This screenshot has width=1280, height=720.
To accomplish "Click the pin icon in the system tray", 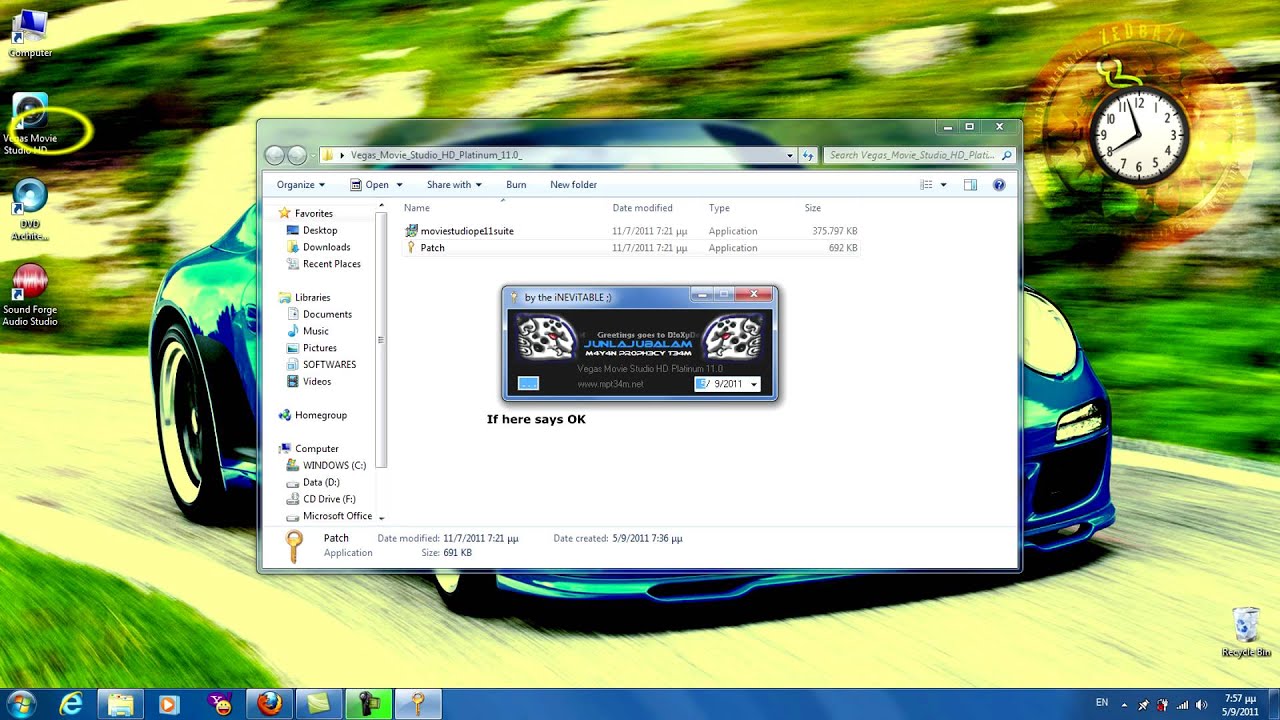I will click(1143, 704).
